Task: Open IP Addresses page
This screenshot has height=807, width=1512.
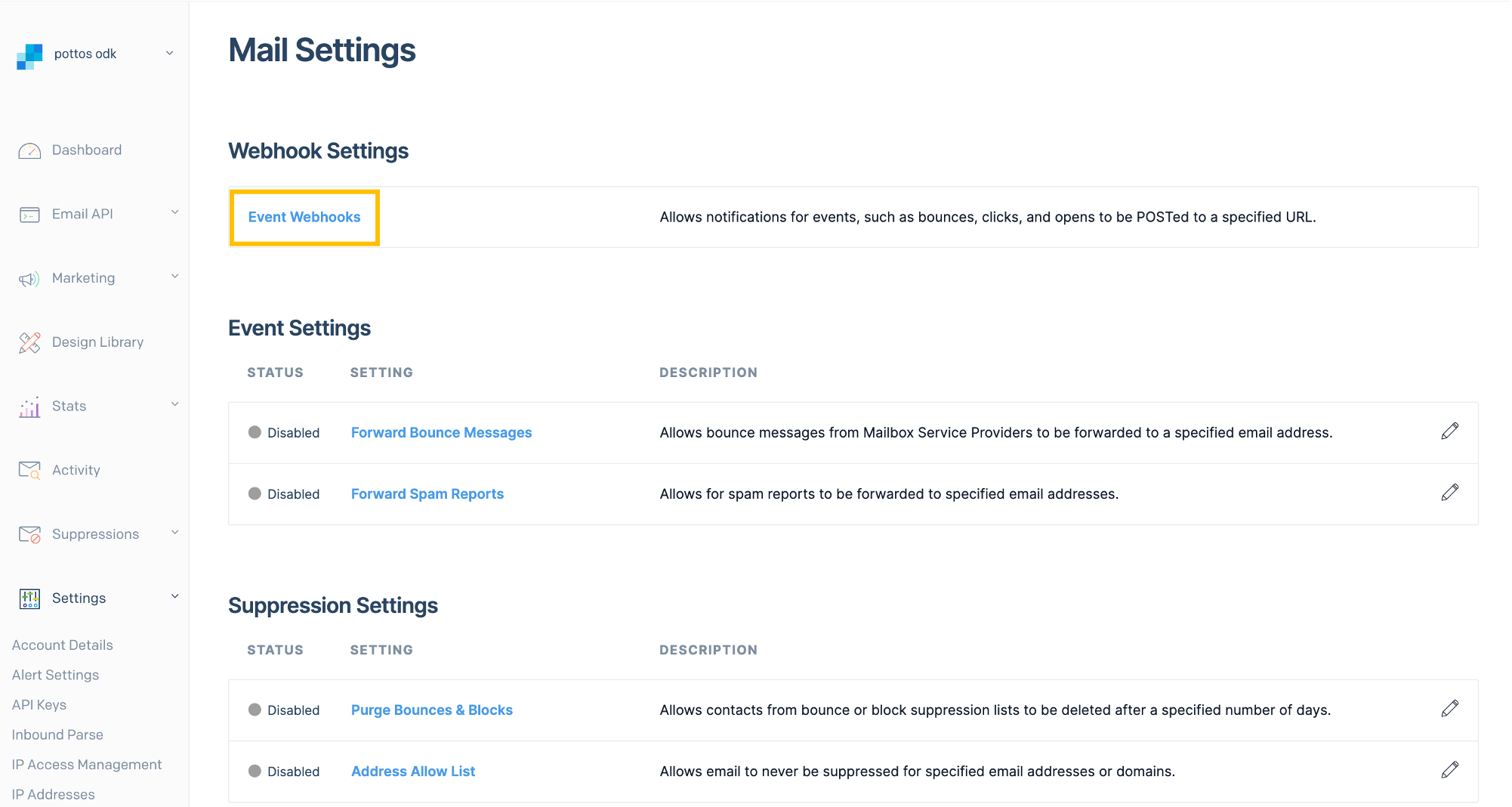Action: 54,795
